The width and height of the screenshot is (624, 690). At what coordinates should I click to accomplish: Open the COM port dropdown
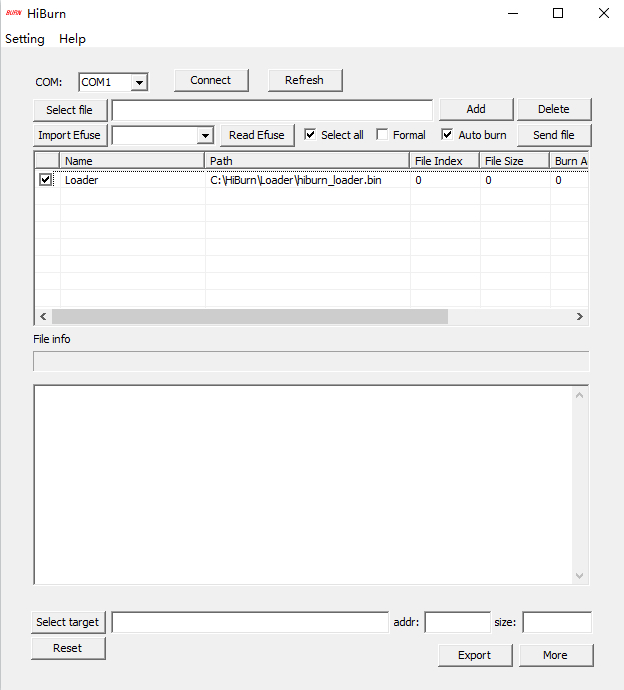[139, 82]
